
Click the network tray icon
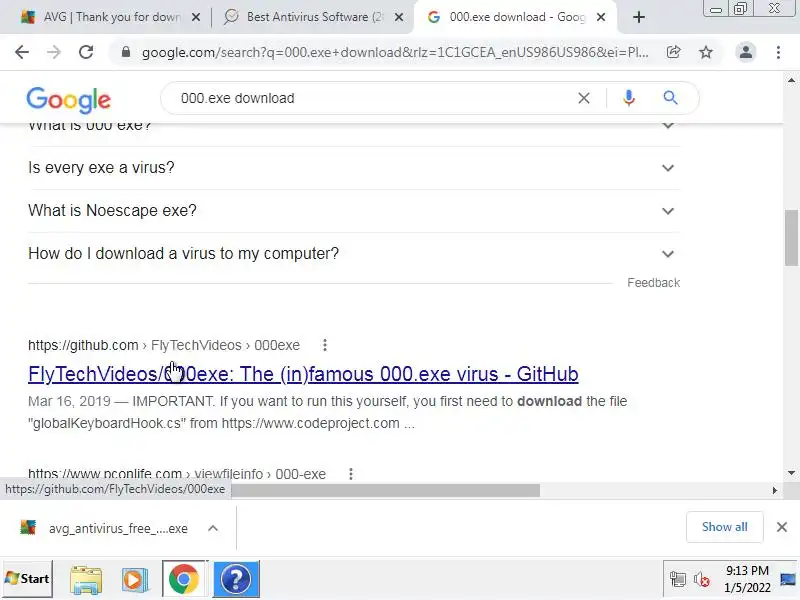[x=678, y=580]
